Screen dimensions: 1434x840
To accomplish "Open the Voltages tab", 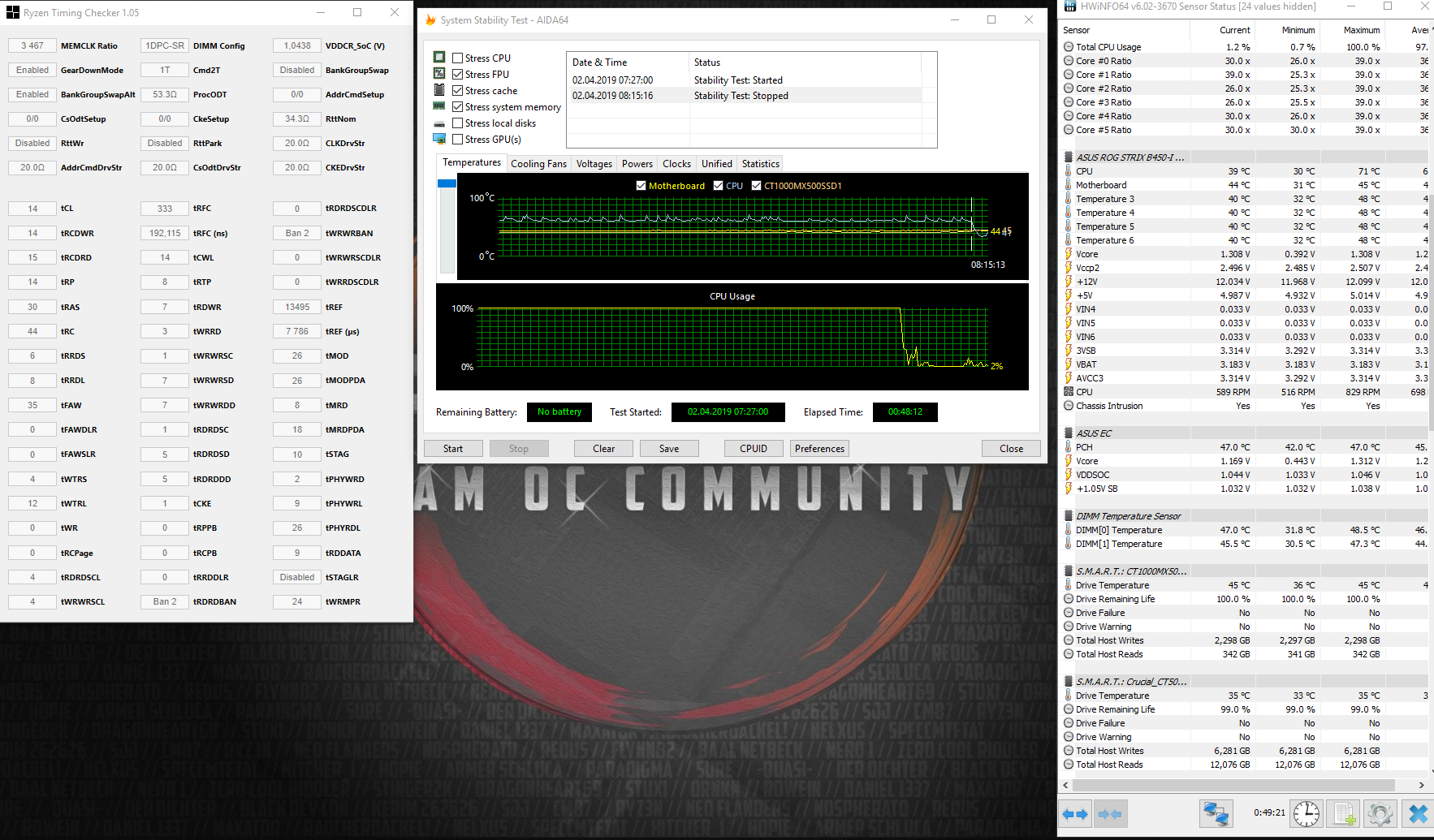I will coord(594,164).
